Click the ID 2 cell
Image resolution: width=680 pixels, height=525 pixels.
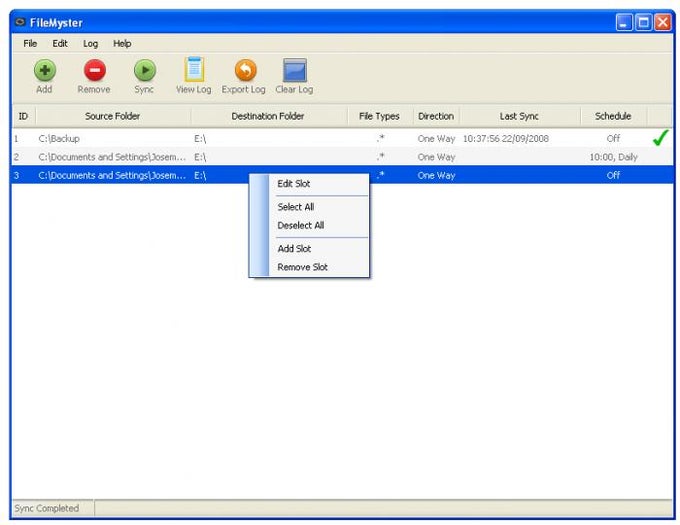pyautogui.click(x=16, y=157)
